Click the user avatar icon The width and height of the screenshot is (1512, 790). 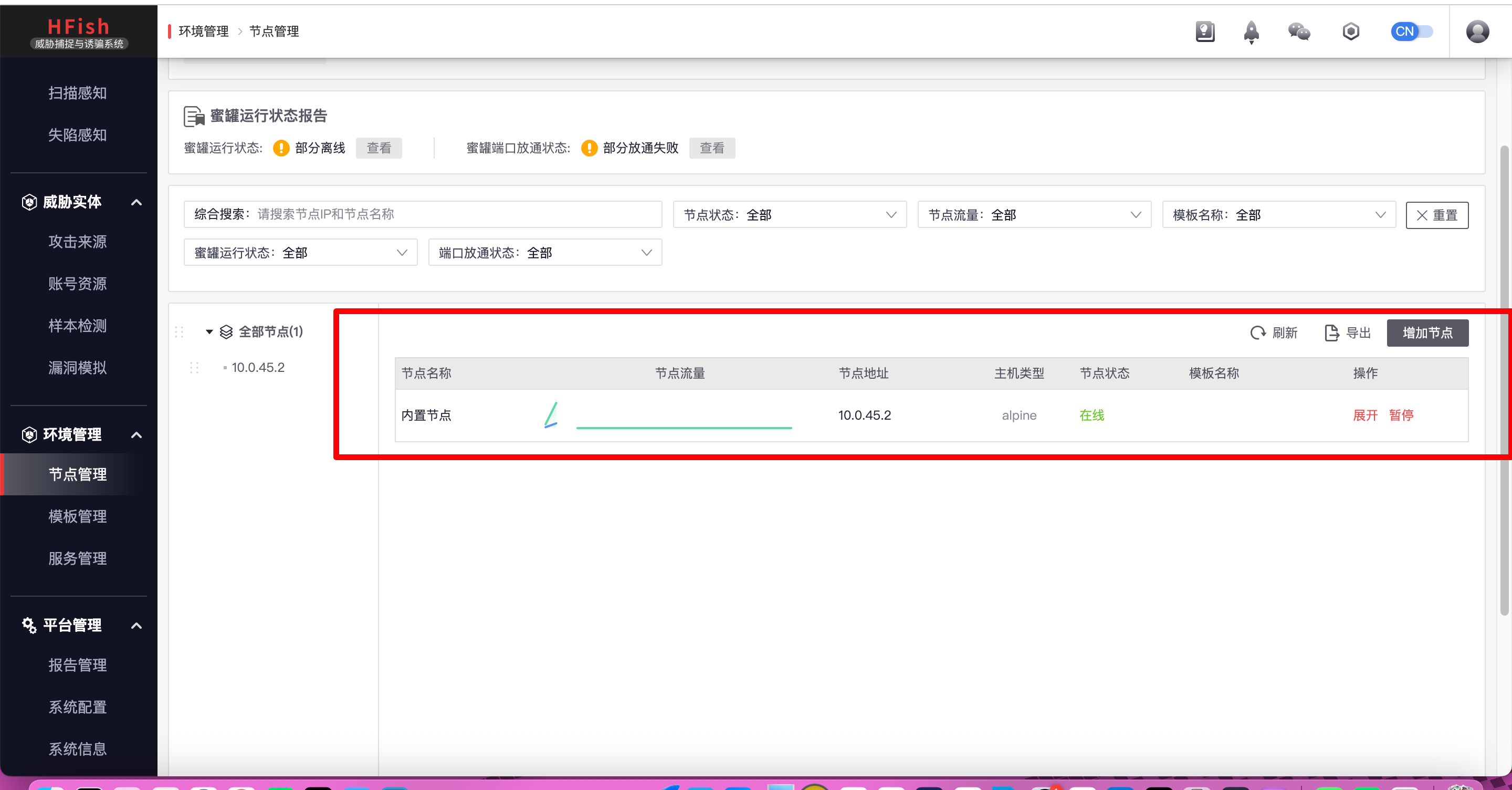click(1477, 32)
